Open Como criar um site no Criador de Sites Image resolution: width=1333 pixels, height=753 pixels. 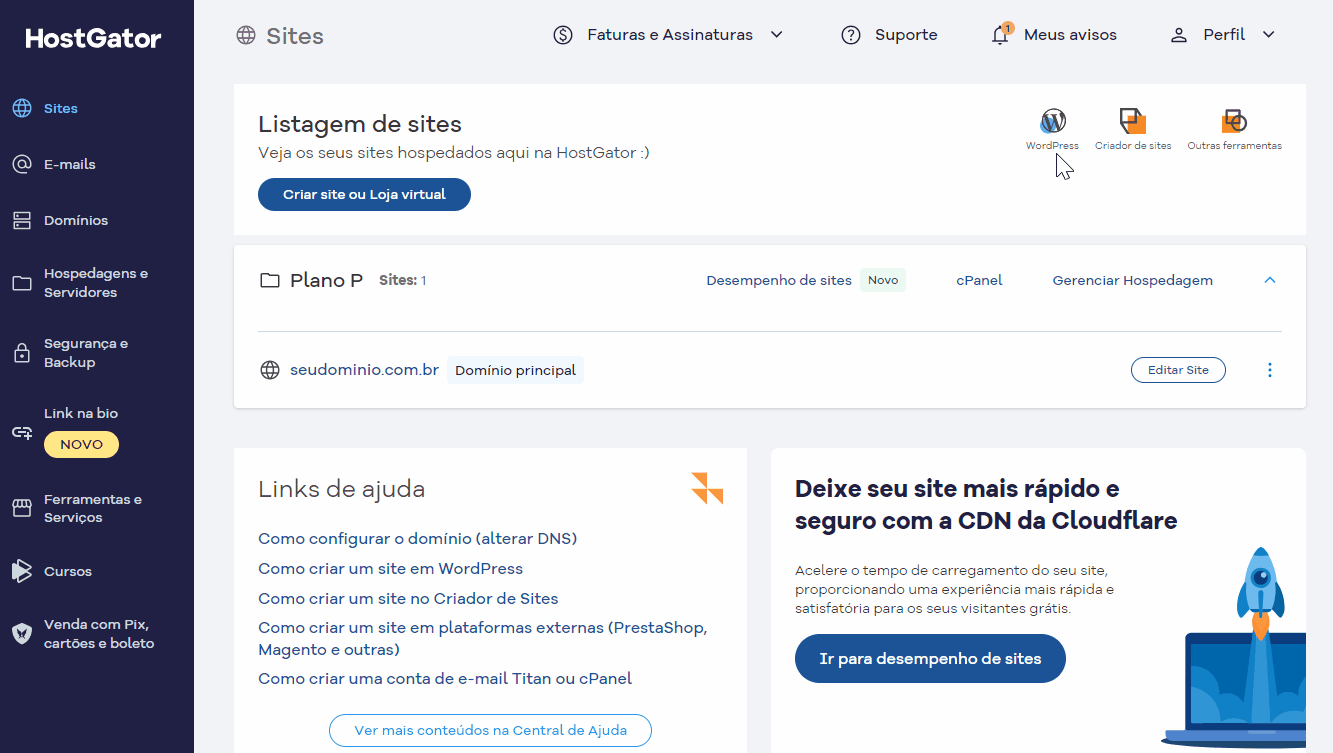[408, 598]
